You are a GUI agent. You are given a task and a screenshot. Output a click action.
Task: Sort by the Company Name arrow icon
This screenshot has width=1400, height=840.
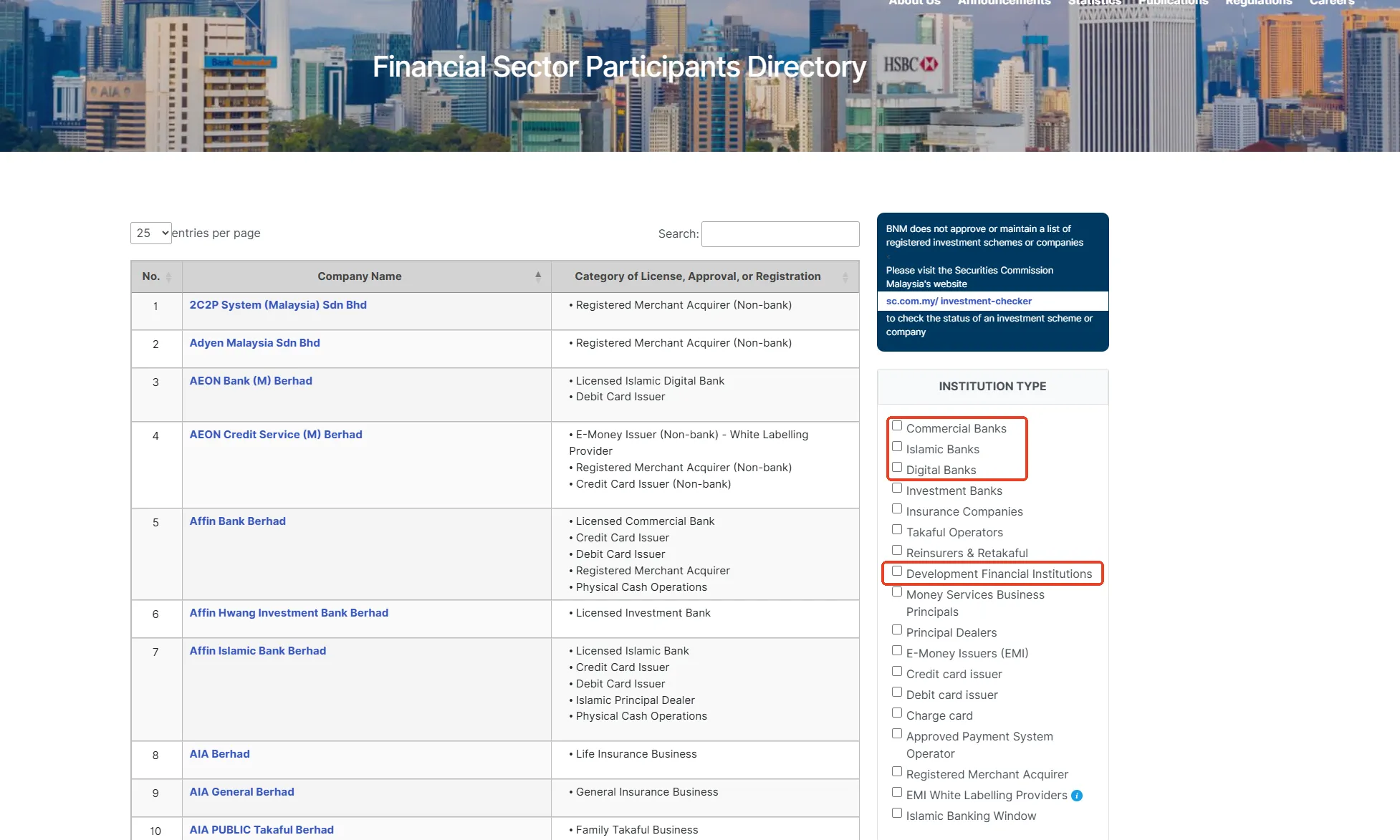click(538, 276)
